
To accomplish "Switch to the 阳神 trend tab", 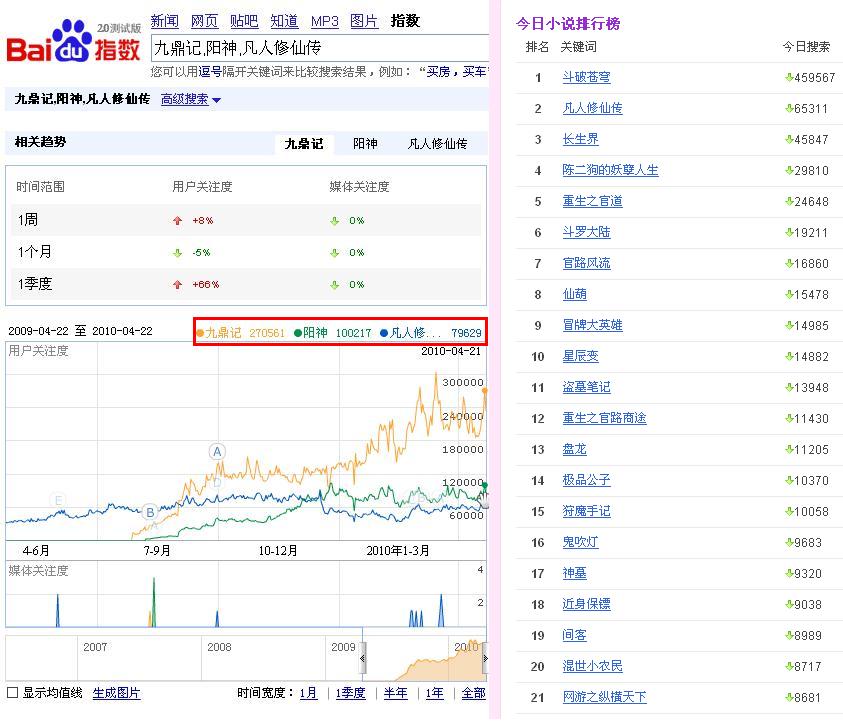I will coord(365,144).
